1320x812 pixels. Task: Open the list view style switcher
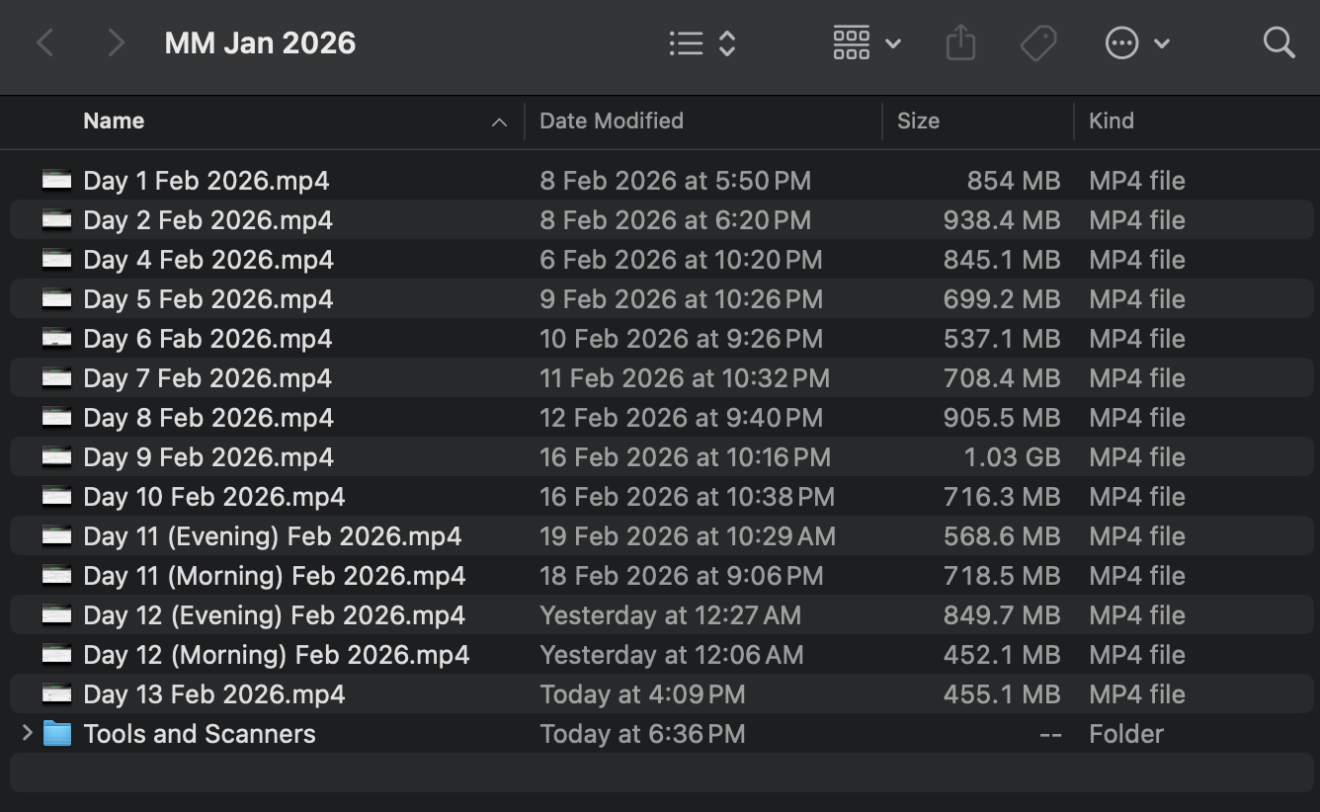pos(702,43)
